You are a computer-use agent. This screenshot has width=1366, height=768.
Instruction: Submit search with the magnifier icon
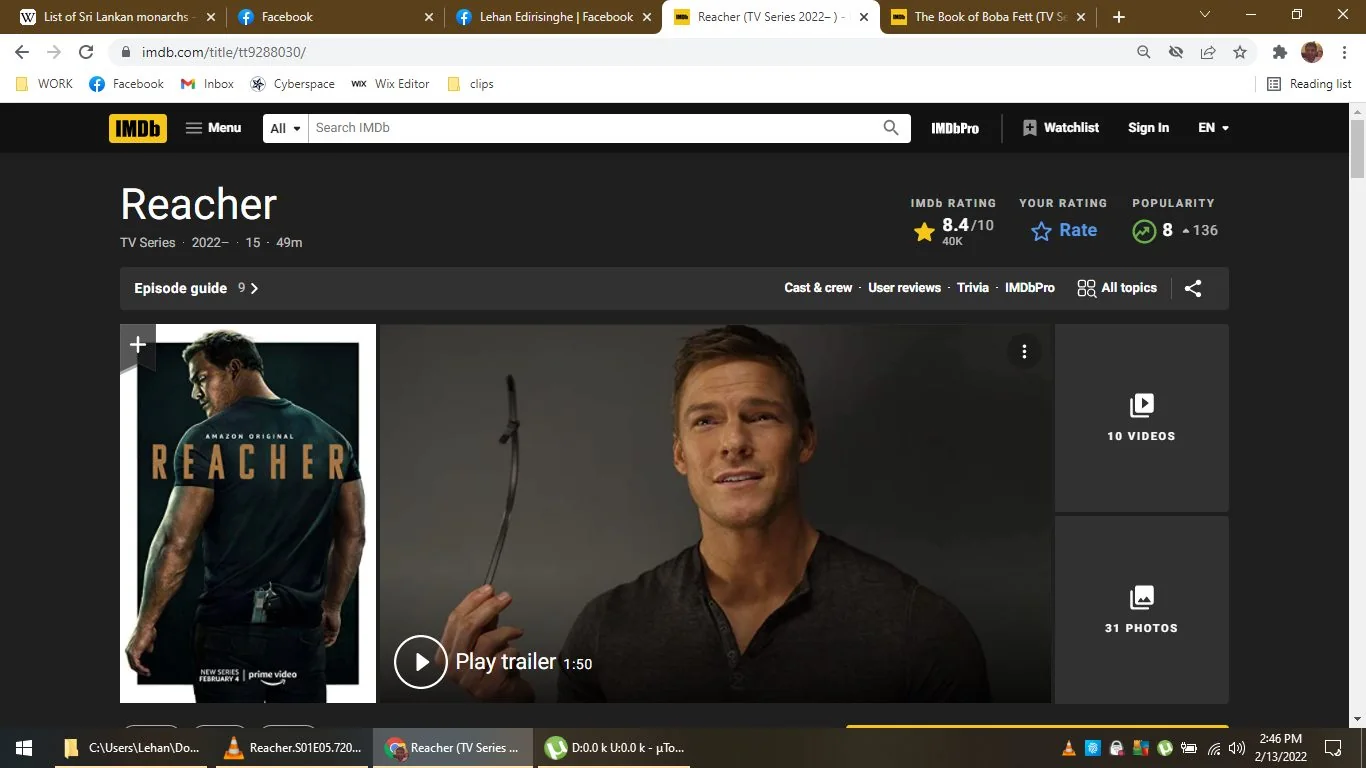tap(891, 128)
